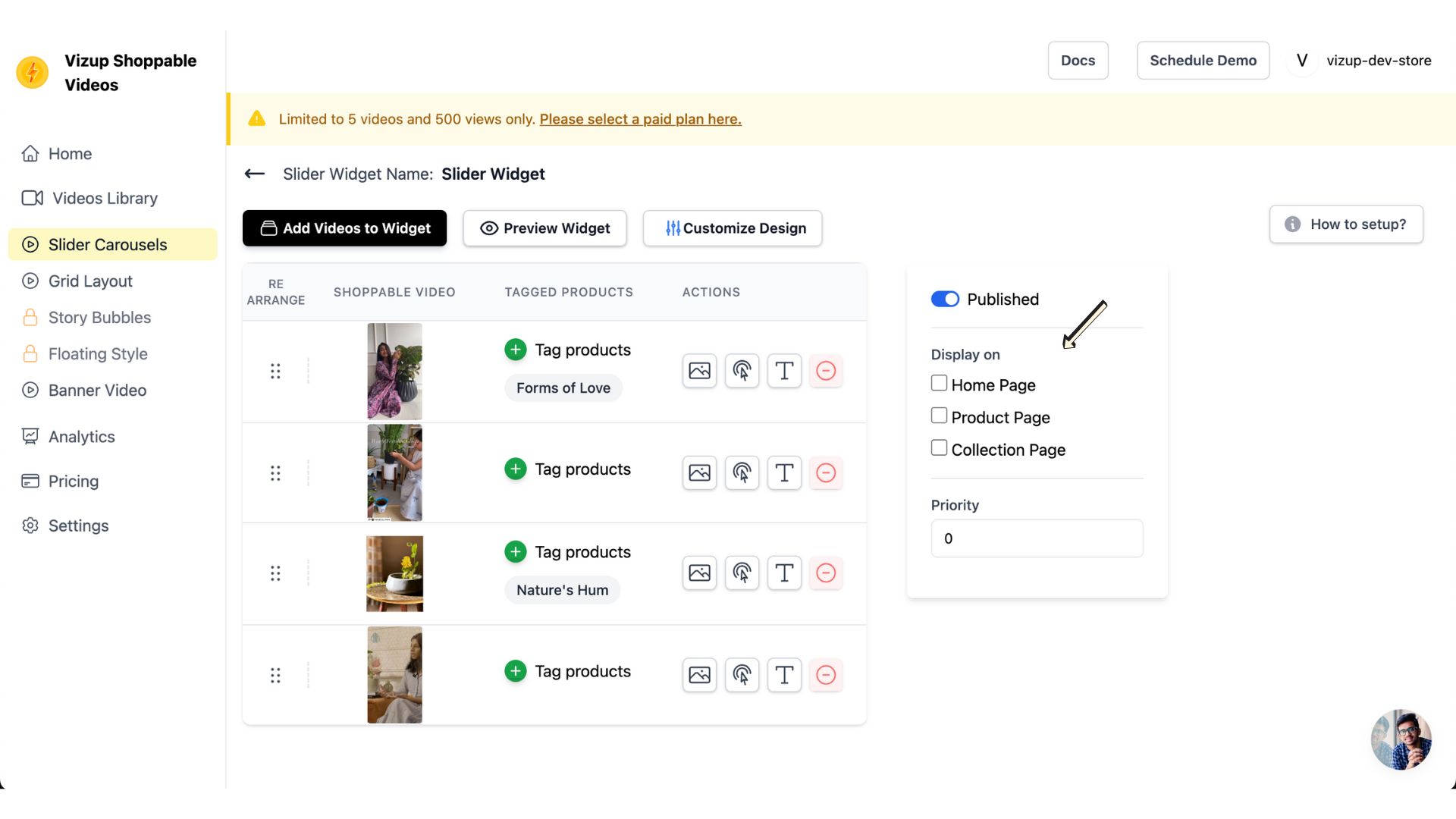Remove the fourth video with red minus icon
The image size is (1456, 819).
point(826,675)
